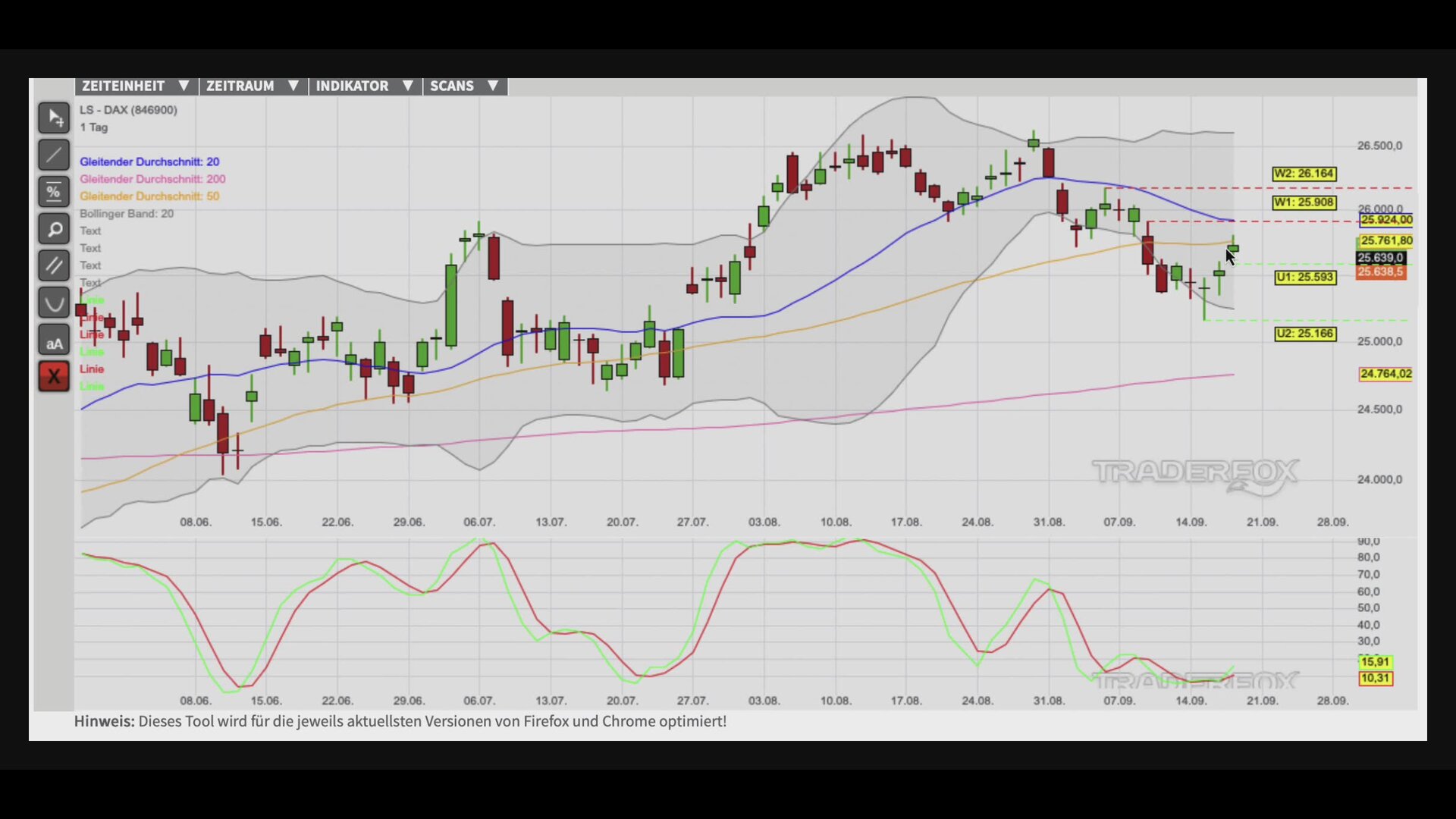The width and height of the screenshot is (1456, 819).
Task: Pick the trend line drawing tool
Action: click(54, 155)
